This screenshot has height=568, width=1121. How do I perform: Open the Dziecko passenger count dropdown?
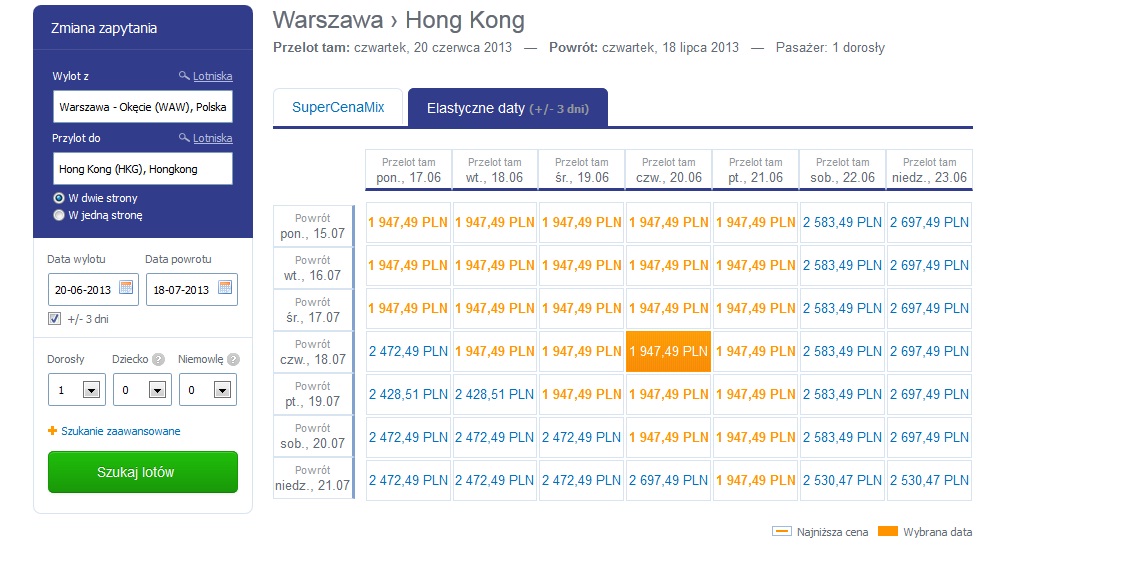pyautogui.click(x=142, y=390)
